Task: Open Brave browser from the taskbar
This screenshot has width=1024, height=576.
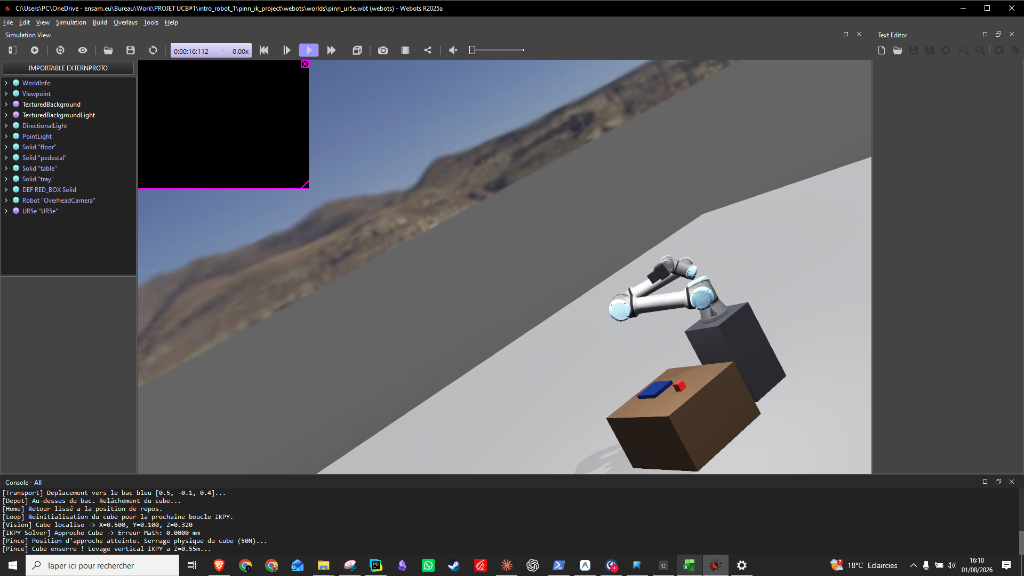Action: coord(219,566)
